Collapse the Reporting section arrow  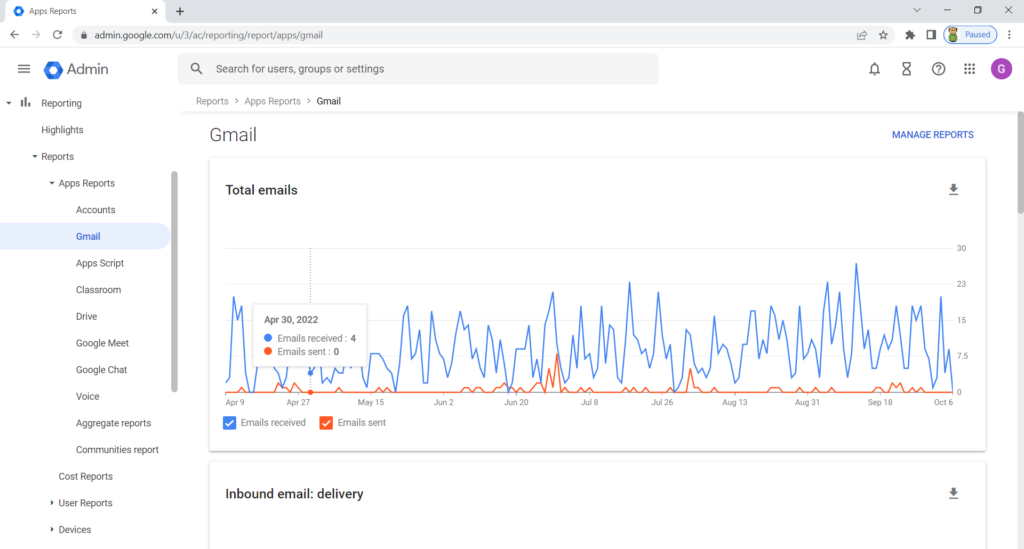click(8, 103)
